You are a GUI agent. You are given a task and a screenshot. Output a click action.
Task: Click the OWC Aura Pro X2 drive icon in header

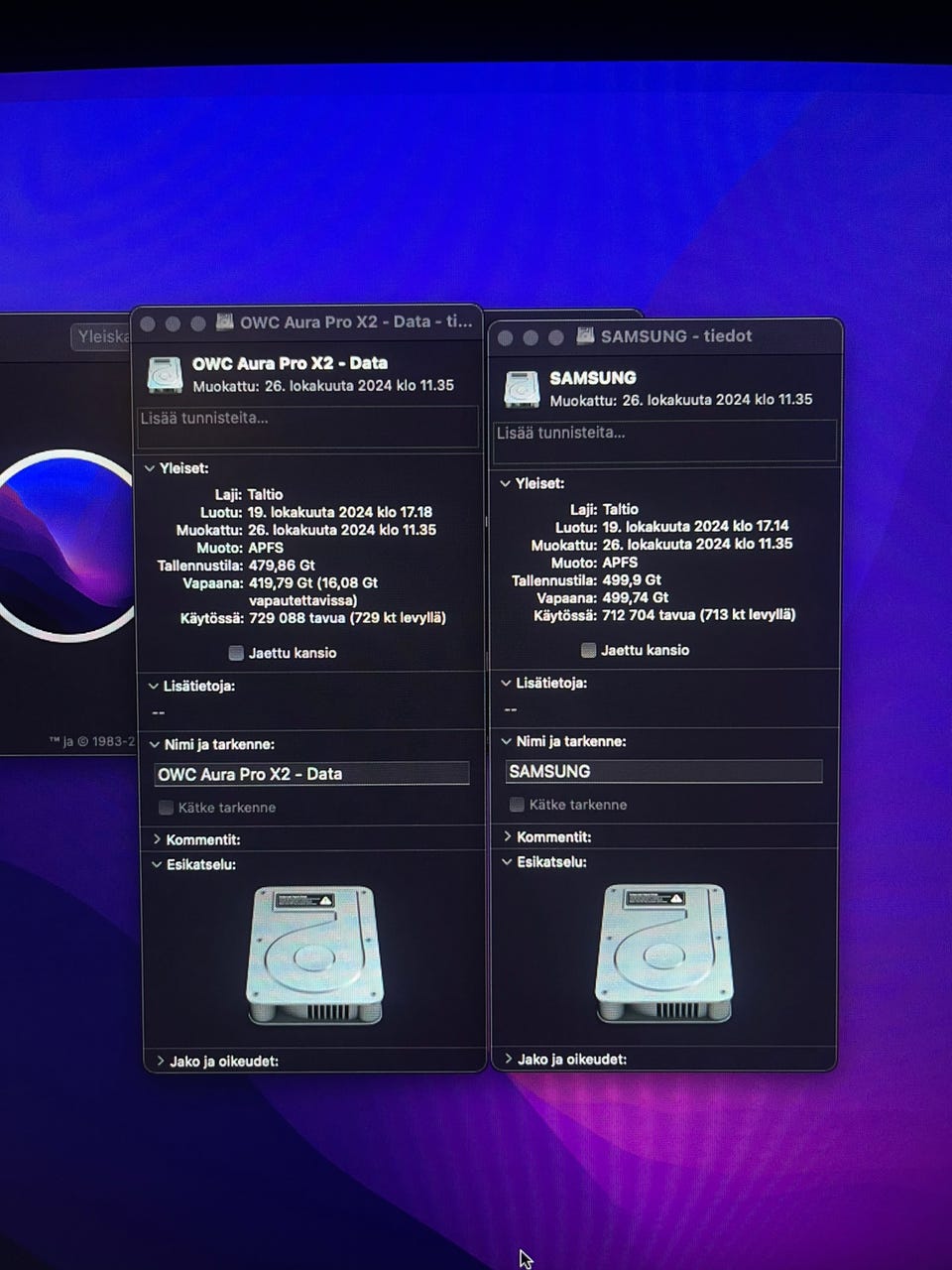pos(165,375)
